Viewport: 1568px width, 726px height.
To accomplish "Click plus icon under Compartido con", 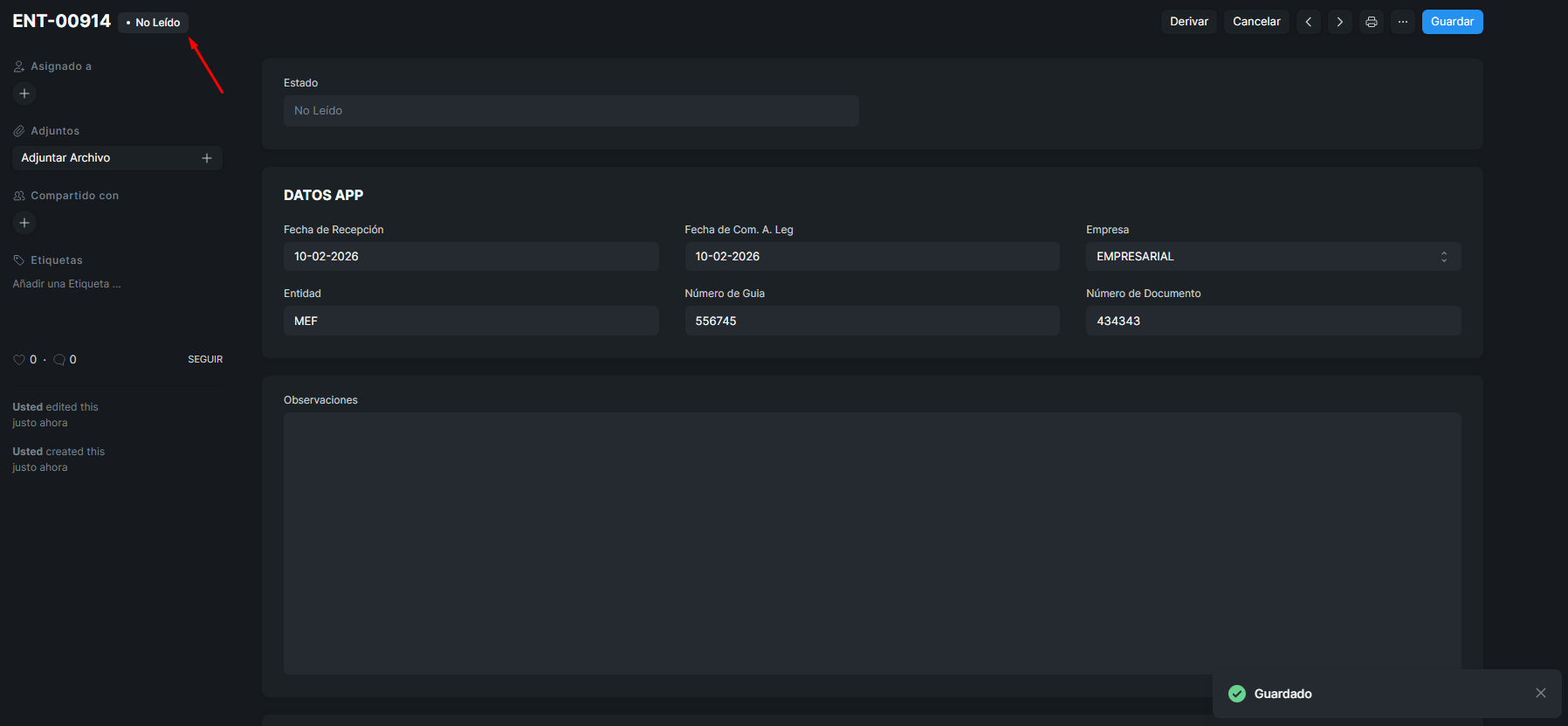I will click(24, 223).
